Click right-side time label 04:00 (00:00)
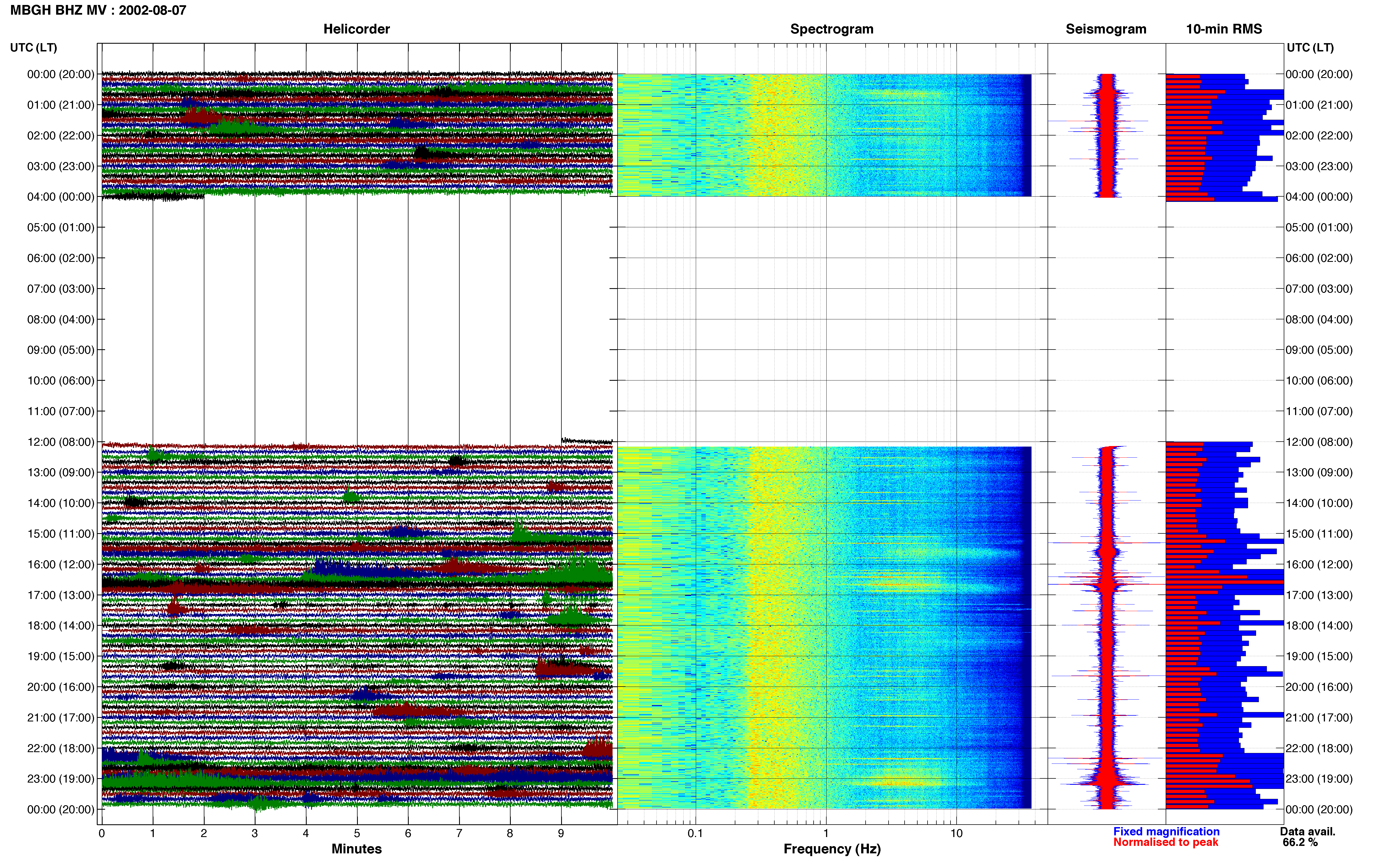The image size is (1388, 868). point(1319,197)
